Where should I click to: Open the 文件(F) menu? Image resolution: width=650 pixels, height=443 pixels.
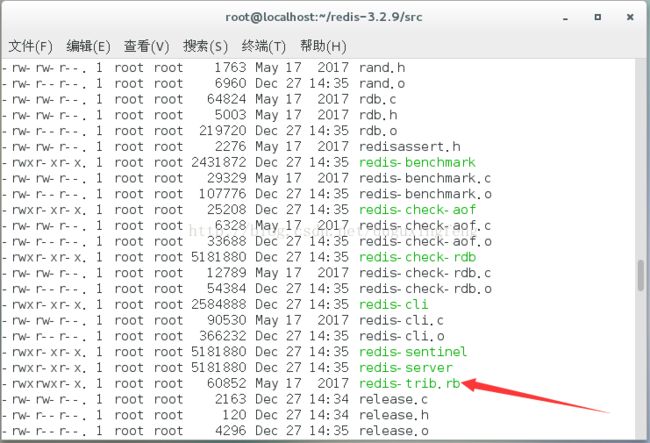[31, 46]
